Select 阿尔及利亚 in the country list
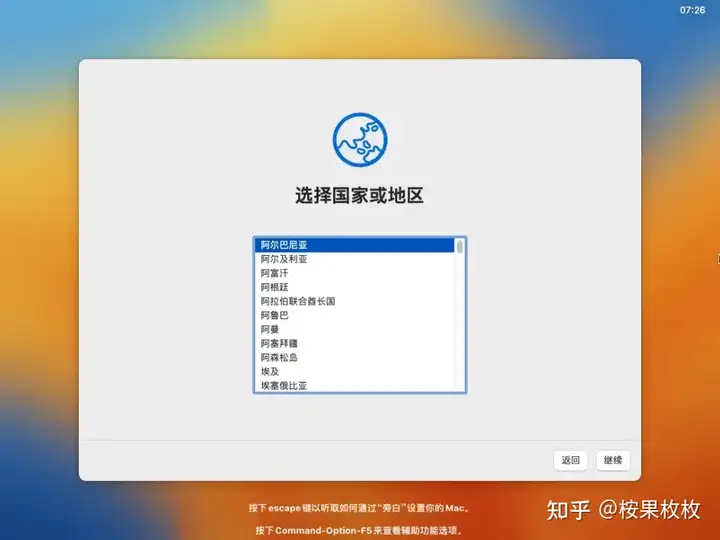The width and height of the screenshot is (720, 540). (x=354, y=259)
